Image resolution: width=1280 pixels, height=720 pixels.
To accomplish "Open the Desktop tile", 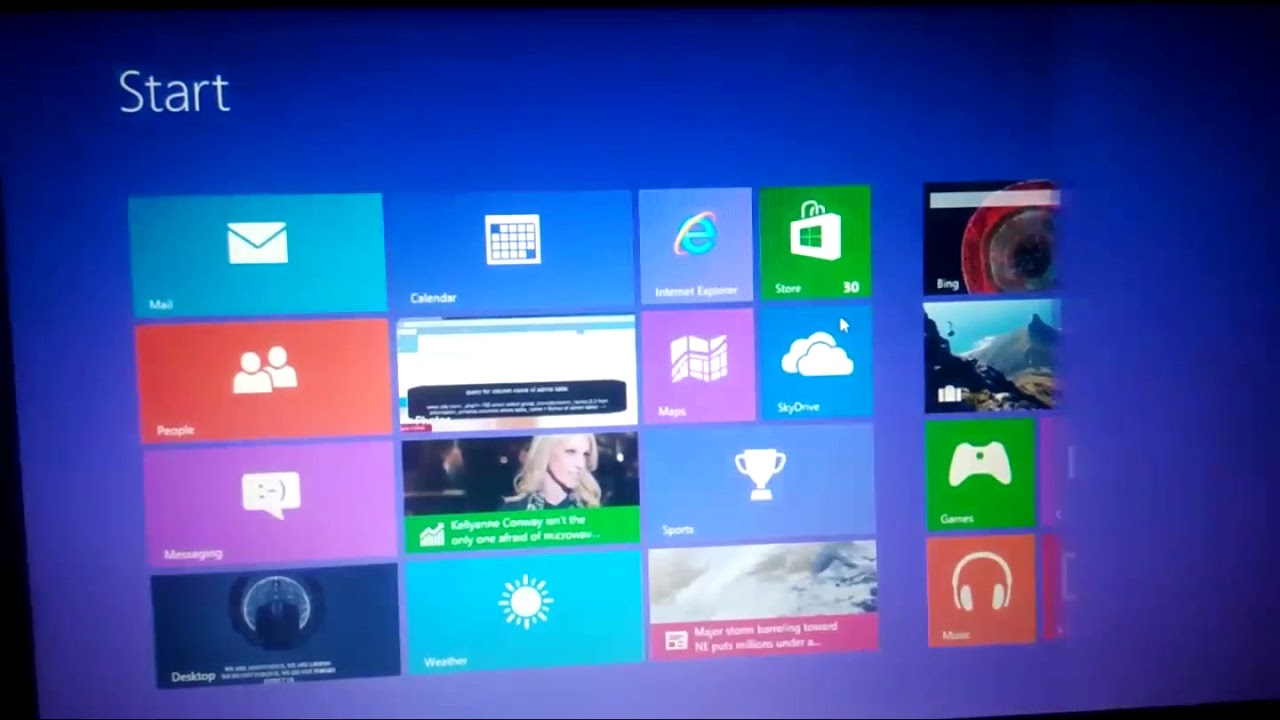I will click(275, 626).
